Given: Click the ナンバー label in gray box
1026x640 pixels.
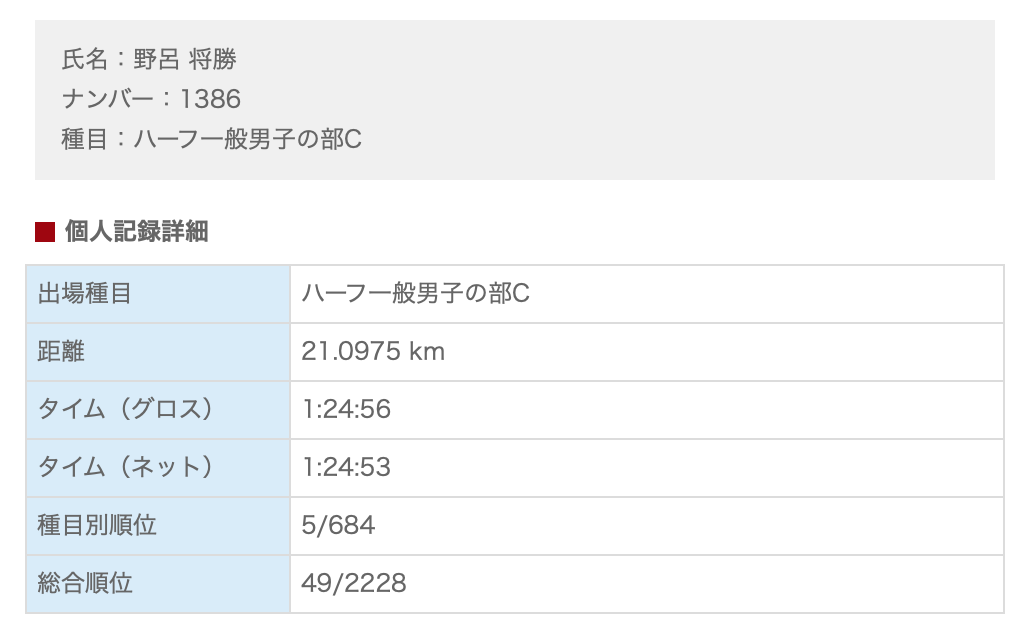Looking at the screenshot, I should 108,99.
